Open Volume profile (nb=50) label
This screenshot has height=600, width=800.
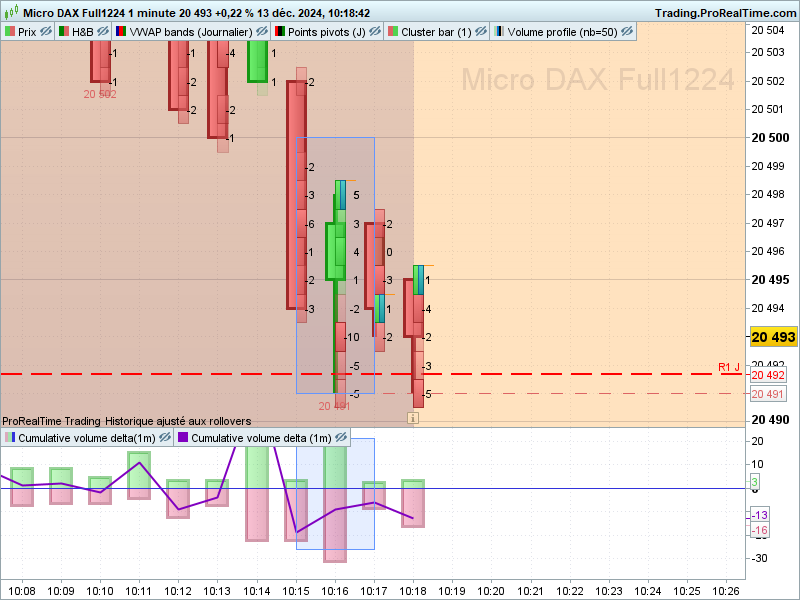[562, 32]
